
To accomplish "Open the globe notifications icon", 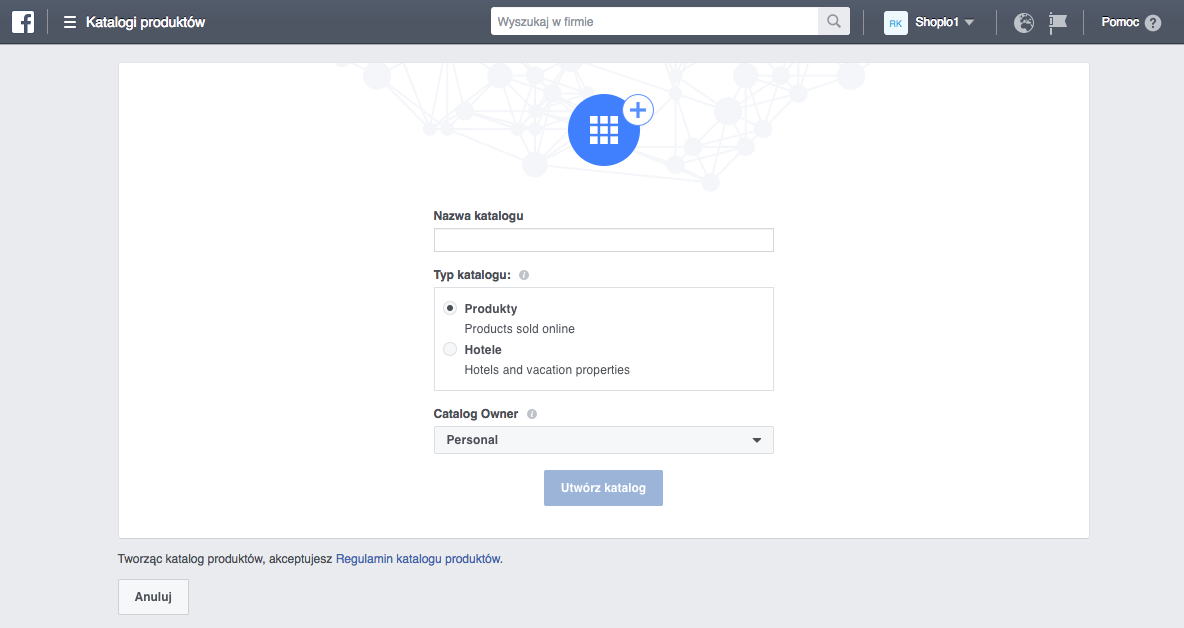I will pos(1024,23).
